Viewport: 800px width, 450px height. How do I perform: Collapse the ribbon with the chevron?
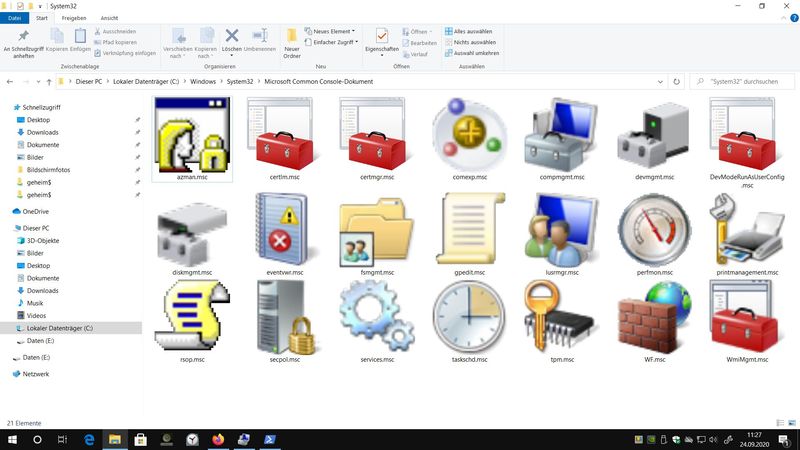[x=784, y=18]
